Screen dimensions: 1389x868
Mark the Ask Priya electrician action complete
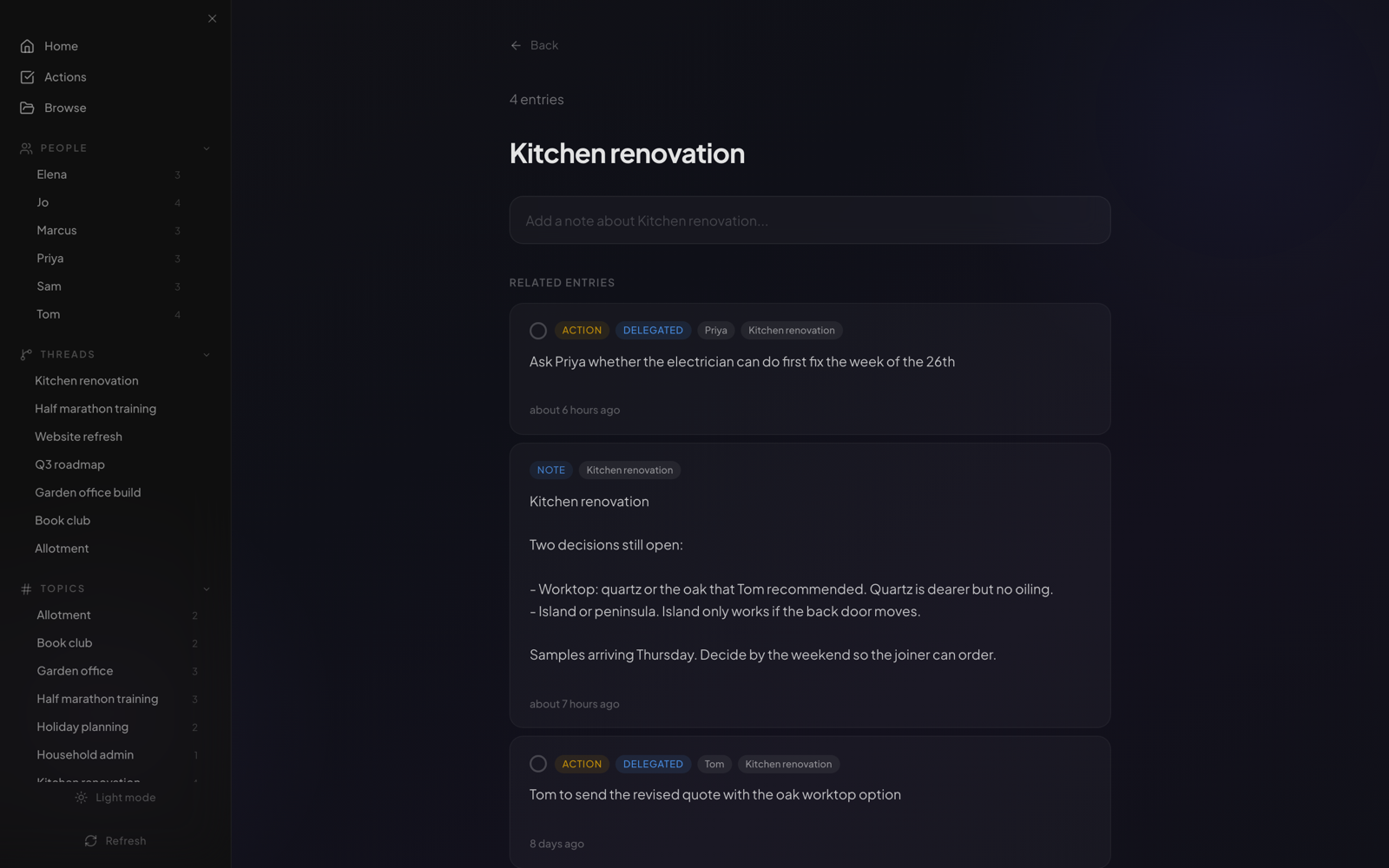[538, 331]
